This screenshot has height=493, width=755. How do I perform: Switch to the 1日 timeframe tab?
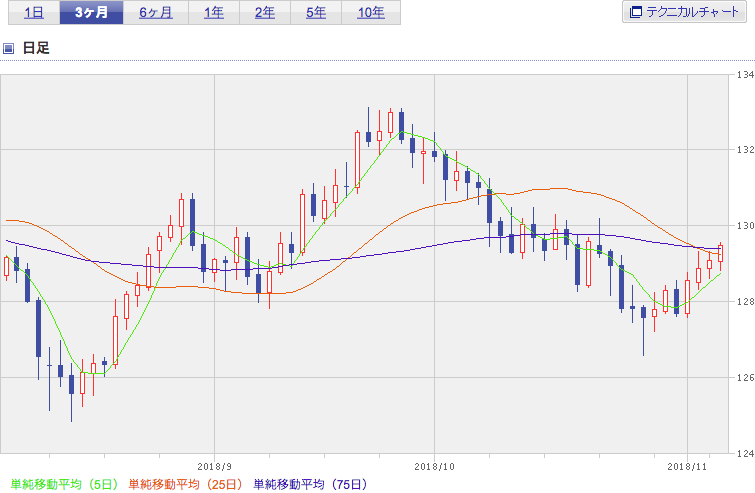point(34,12)
